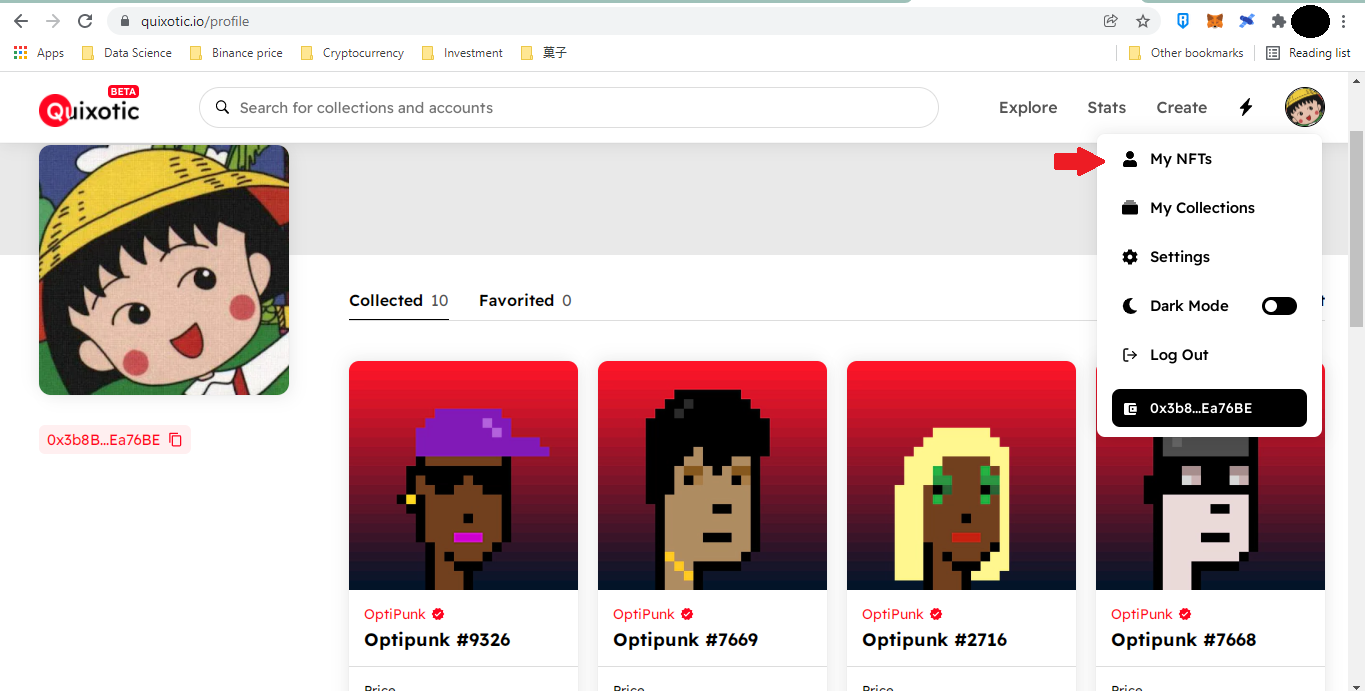
Task: Click the Optipunk #7669 title
Action: coord(686,640)
